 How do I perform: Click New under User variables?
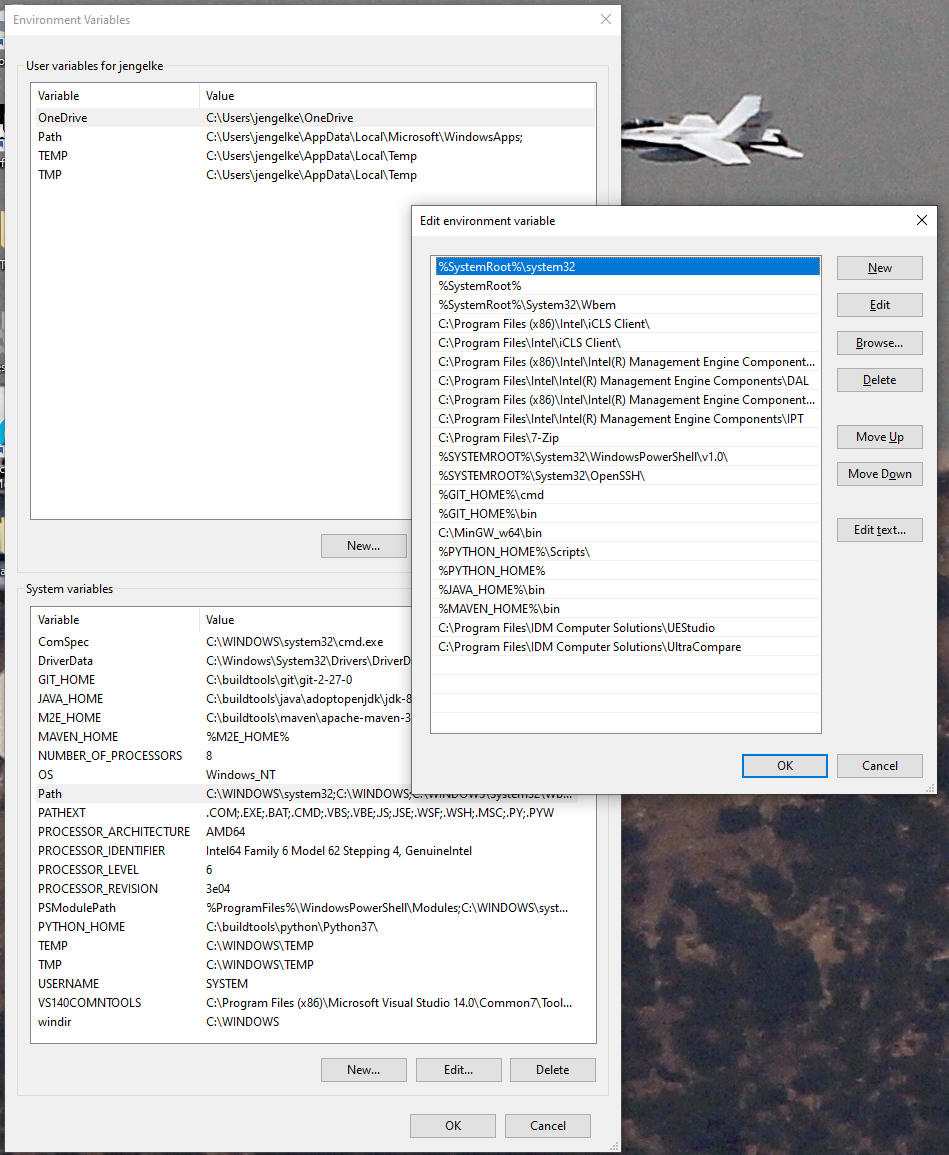[363, 545]
